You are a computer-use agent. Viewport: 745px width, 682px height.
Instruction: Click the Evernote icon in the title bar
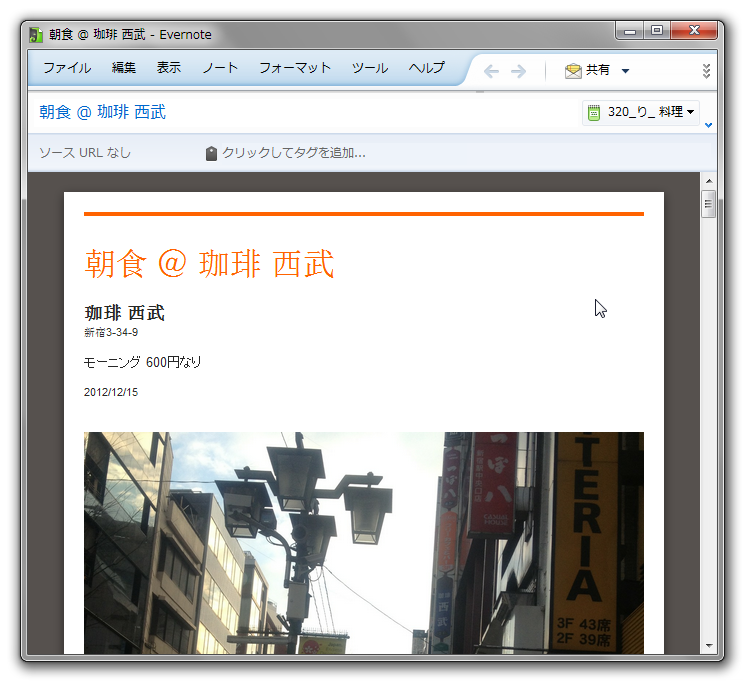coord(36,35)
